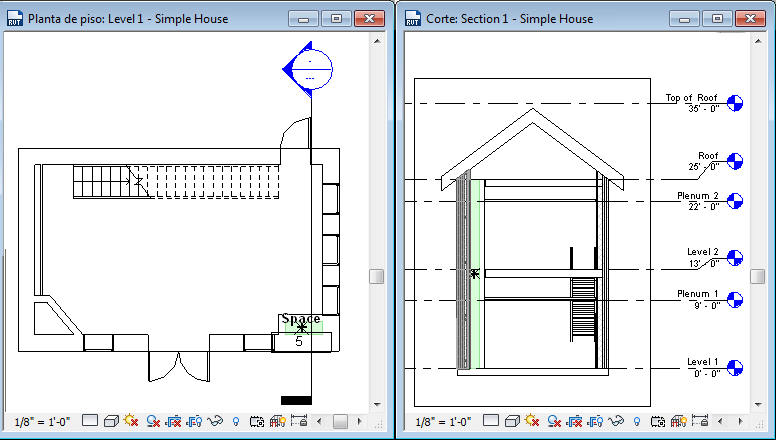Click the plan window vertical scroll up arrow

point(377,42)
